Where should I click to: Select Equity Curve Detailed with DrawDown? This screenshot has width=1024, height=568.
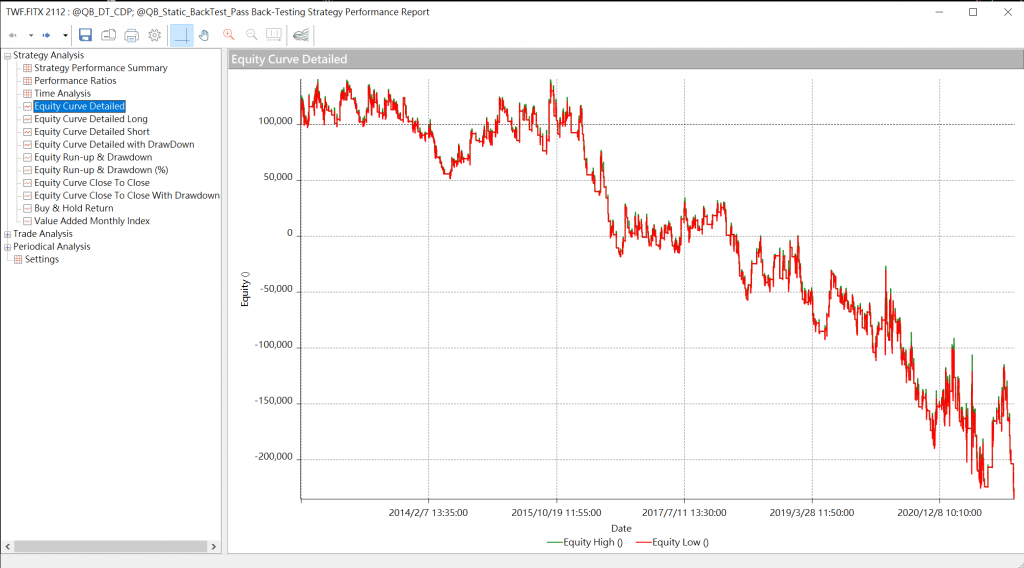113,145
